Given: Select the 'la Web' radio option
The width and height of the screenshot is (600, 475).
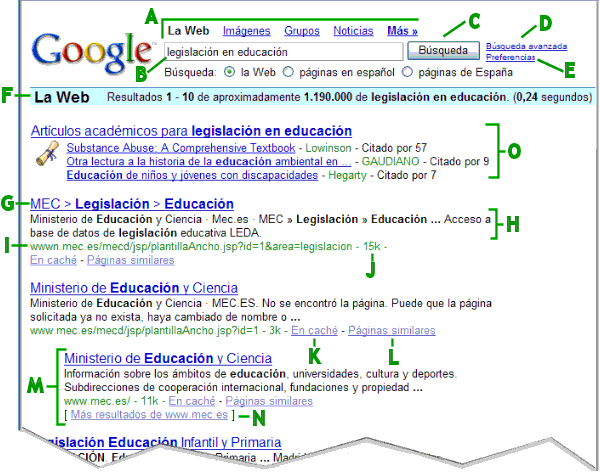Looking at the screenshot, I should (229, 72).
